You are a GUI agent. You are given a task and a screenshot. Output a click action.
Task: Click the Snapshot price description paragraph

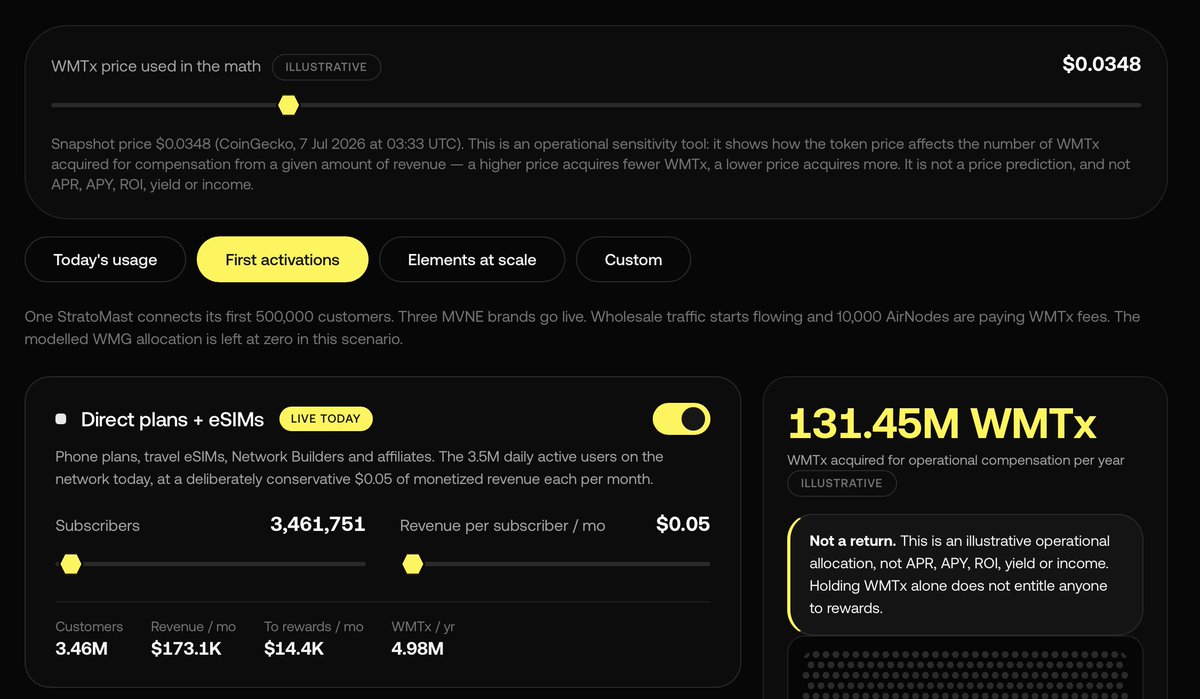(590, 164)
